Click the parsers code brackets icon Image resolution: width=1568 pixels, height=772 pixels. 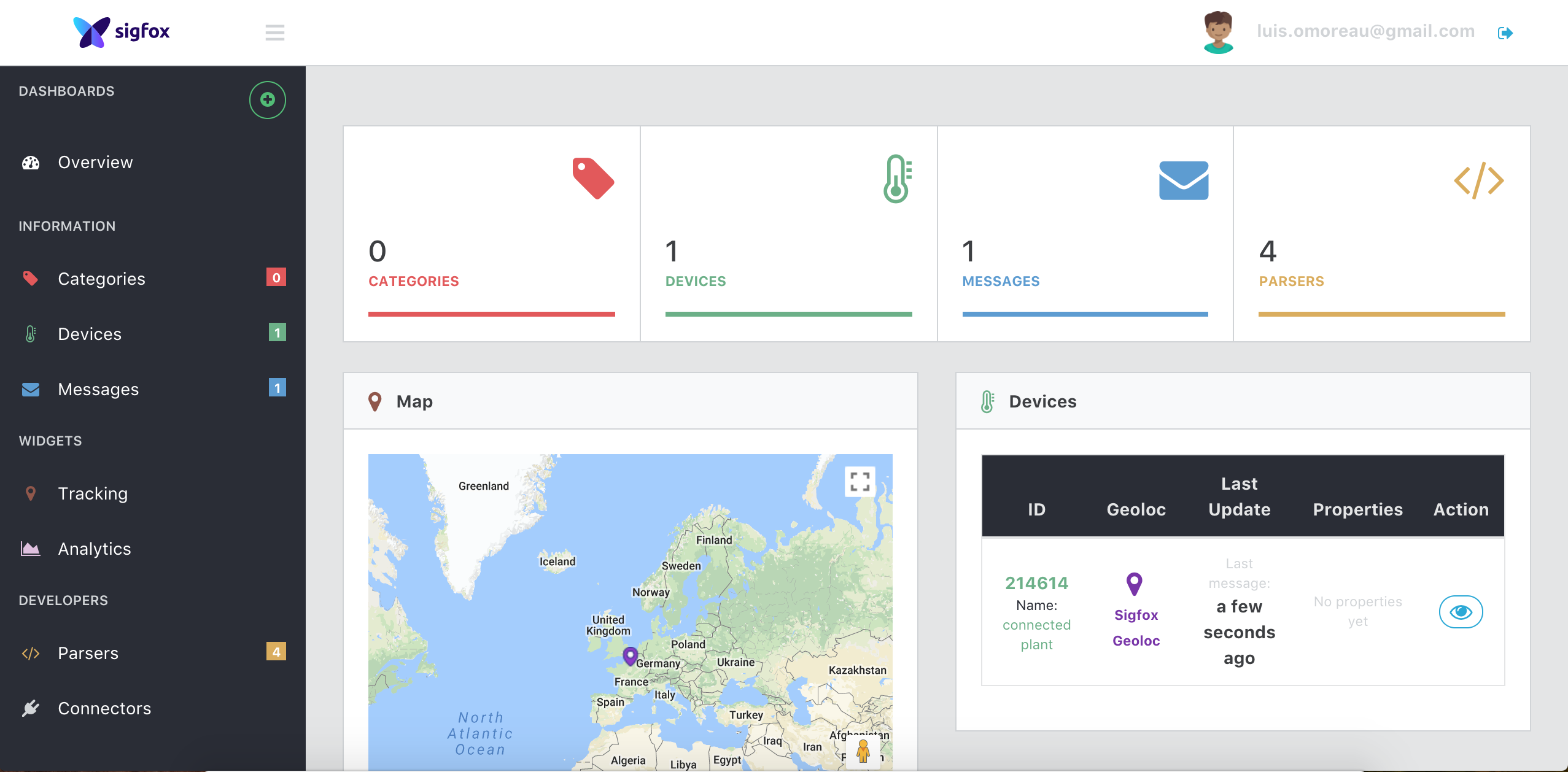[x=1478, y=180]
